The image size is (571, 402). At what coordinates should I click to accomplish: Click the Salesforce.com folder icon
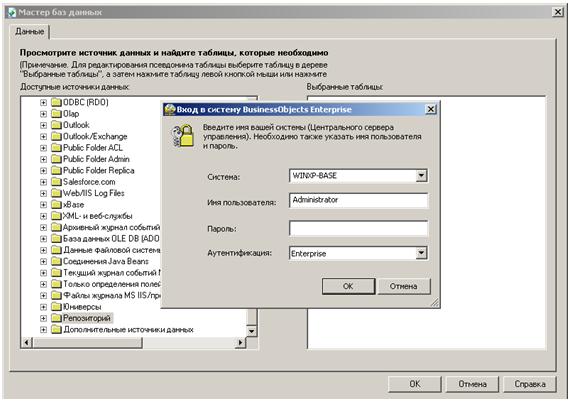(56, 181)
